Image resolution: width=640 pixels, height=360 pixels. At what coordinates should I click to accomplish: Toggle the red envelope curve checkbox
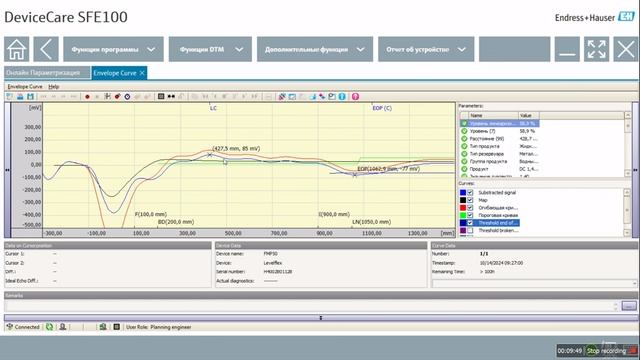point(470,208)
